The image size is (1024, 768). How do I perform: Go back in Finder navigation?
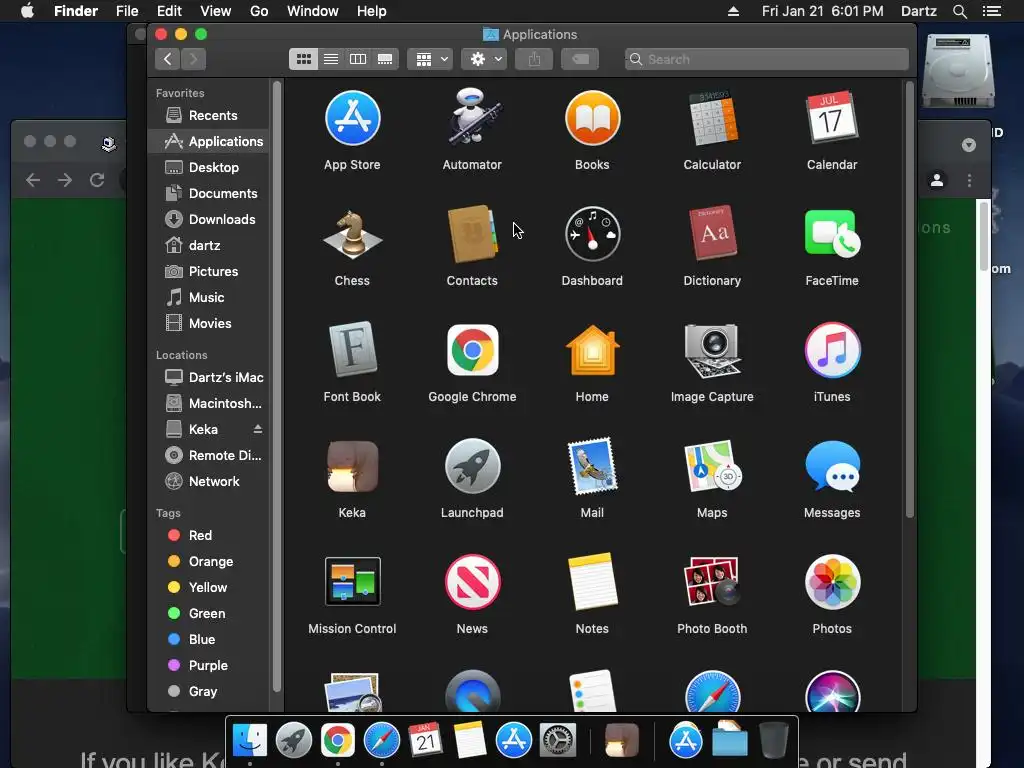[x=168, y=59]
